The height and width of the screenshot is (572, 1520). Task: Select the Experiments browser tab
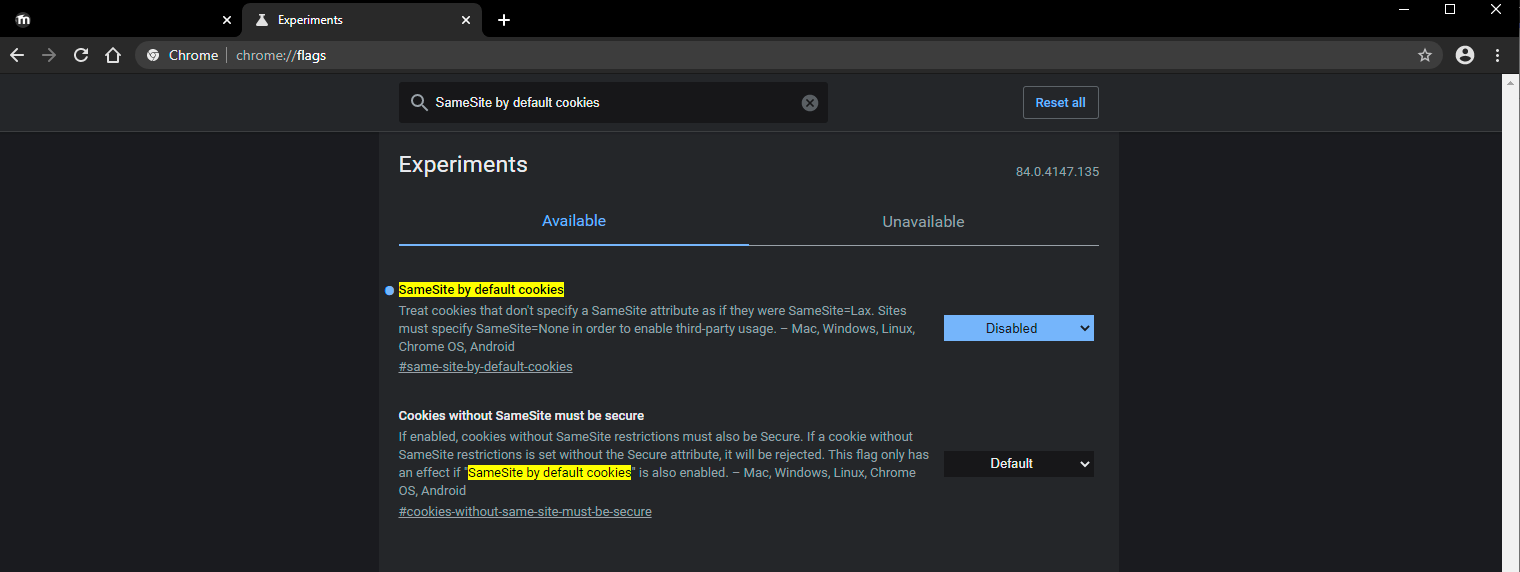362,20
